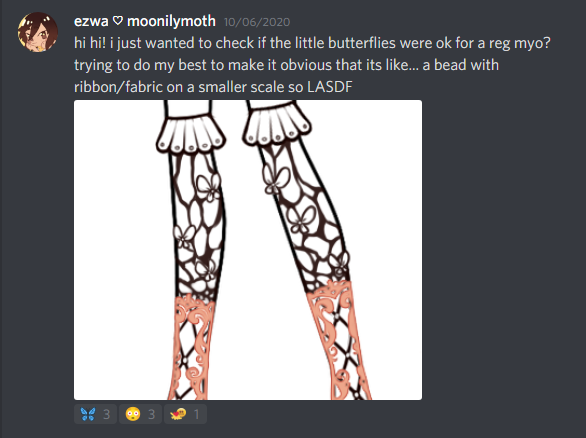Click the 10/06/2020 message timestamp
The image size is (586, 438).
[257, 22]
